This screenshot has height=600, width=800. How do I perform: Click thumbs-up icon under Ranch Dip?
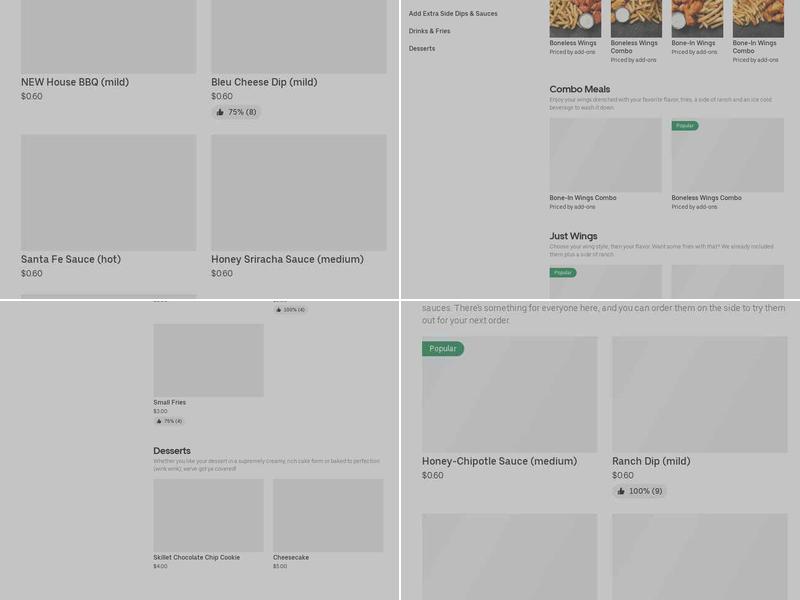pos(621,491)
